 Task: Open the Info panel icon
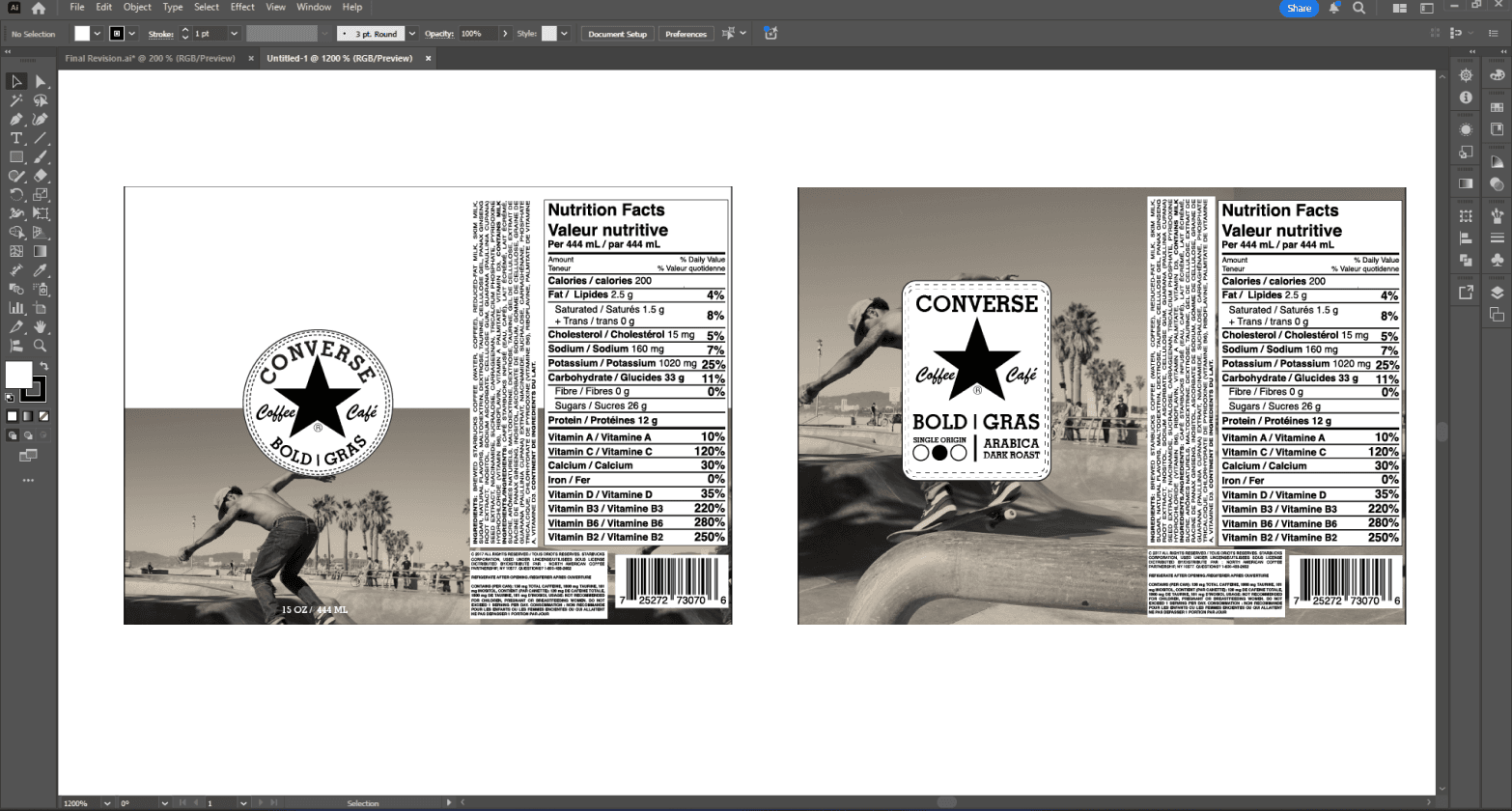point(1466,98)
